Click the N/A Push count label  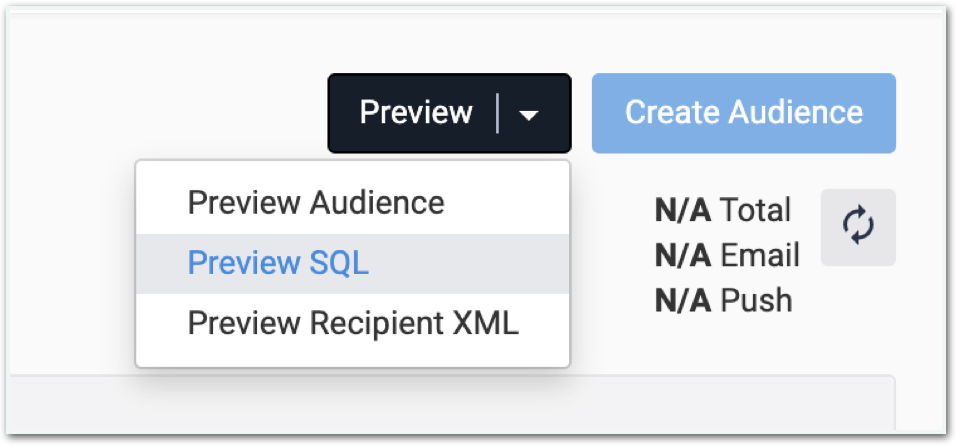(x=723, y=300)
